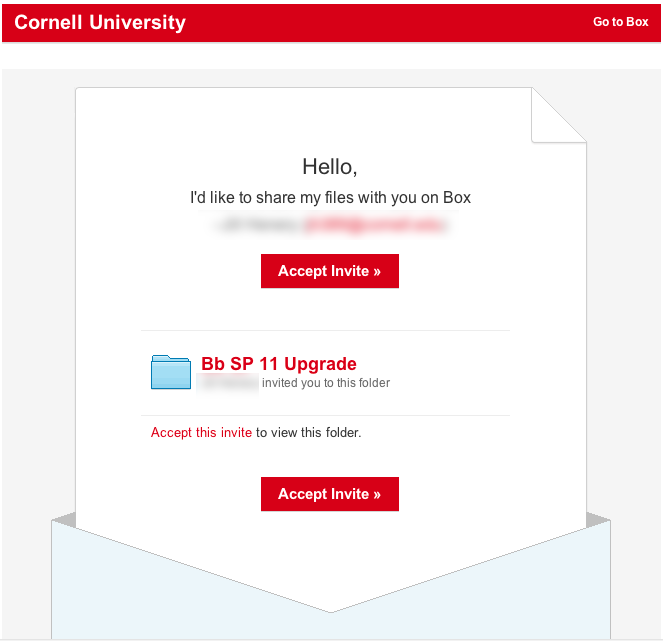
Task: Click the divider line above folder entry
Action: click(x=325, y=330)
